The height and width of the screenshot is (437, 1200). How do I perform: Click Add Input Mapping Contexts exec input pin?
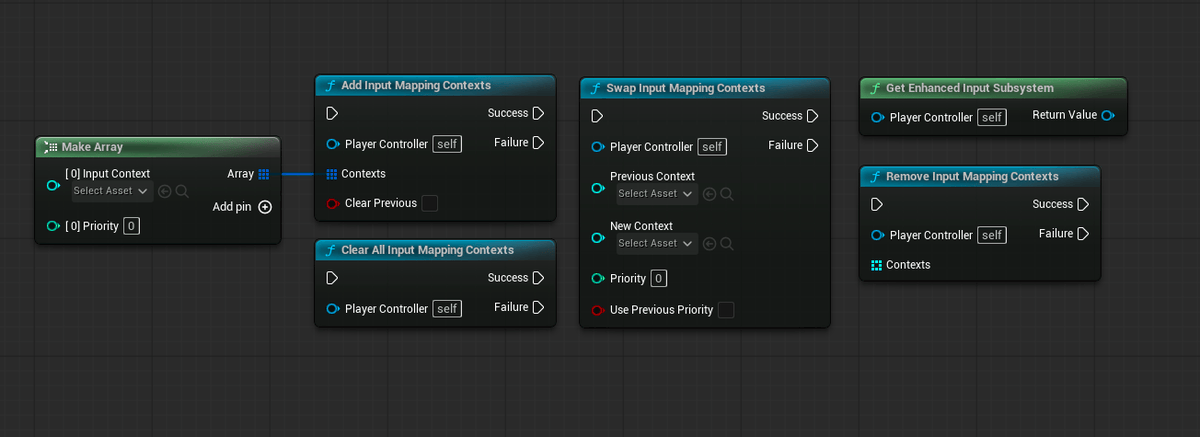pos(332,114)
